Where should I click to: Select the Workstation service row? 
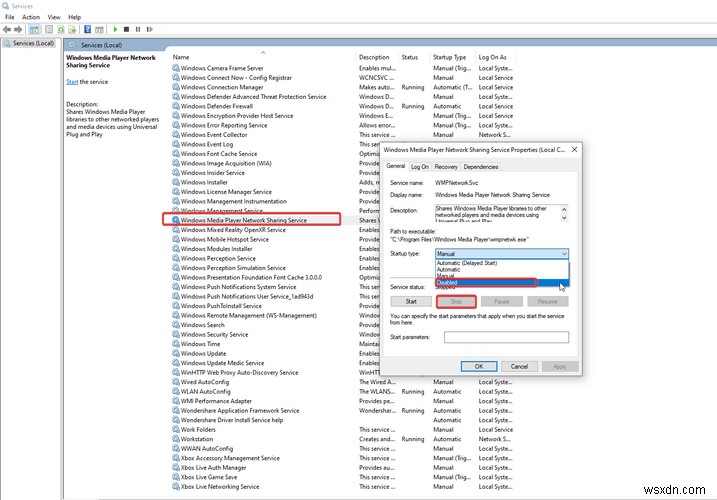tap(343, 439)
